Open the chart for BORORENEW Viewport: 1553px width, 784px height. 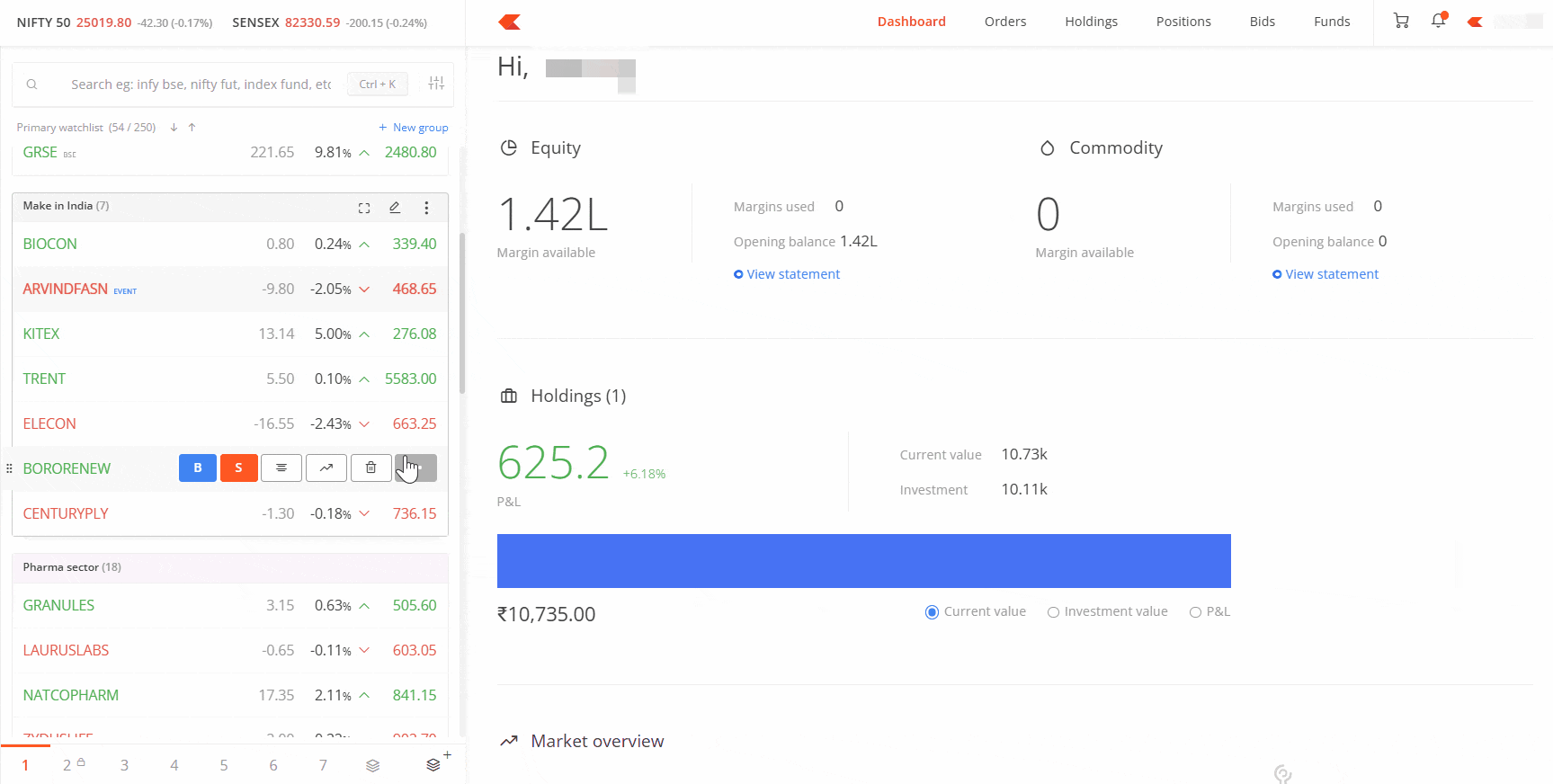tap(326, 468)
